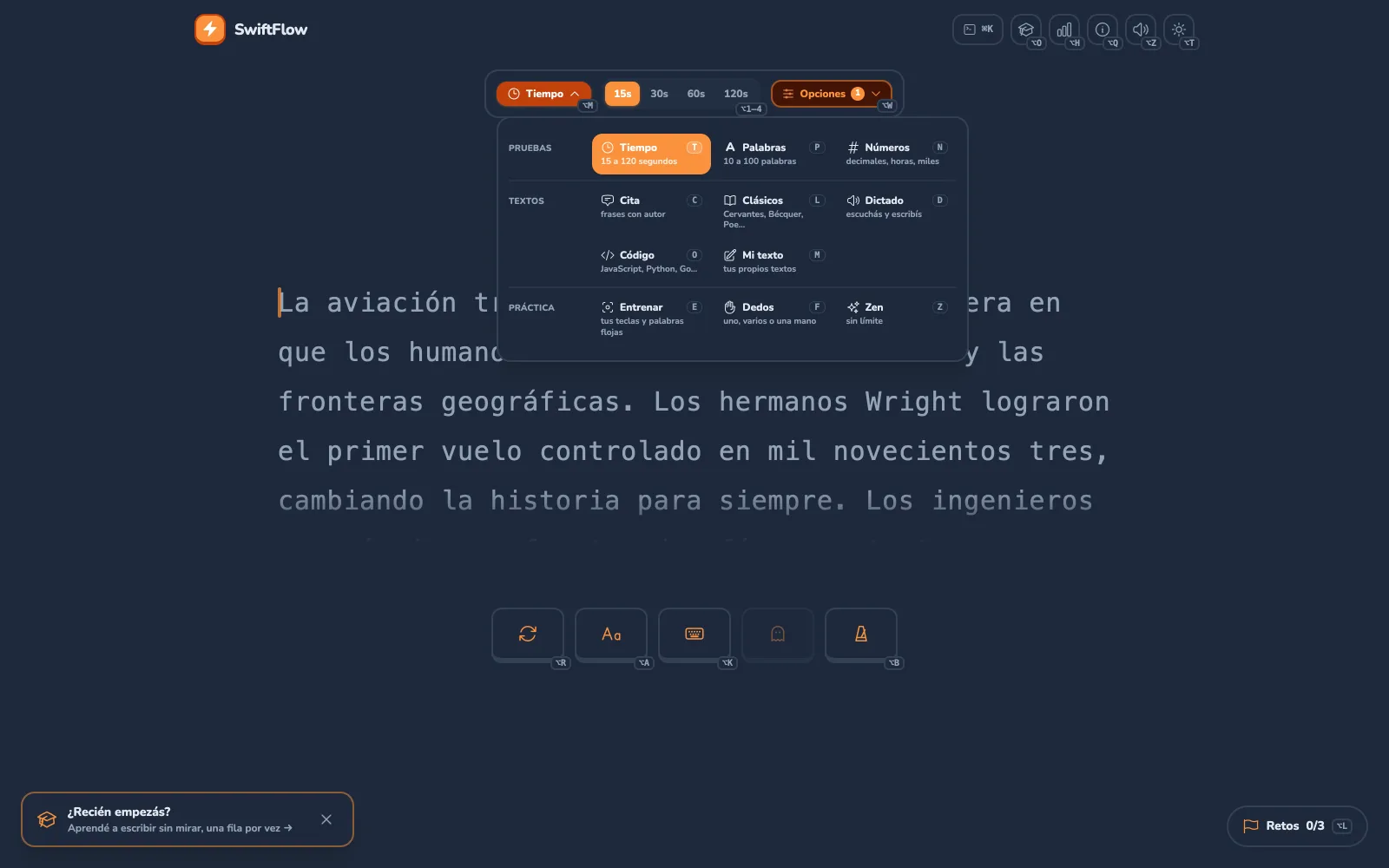Click the 'SwiftFlow' brand name text
The height and width of the screenshot is (868, 1389).
click(x=271, y=30)
